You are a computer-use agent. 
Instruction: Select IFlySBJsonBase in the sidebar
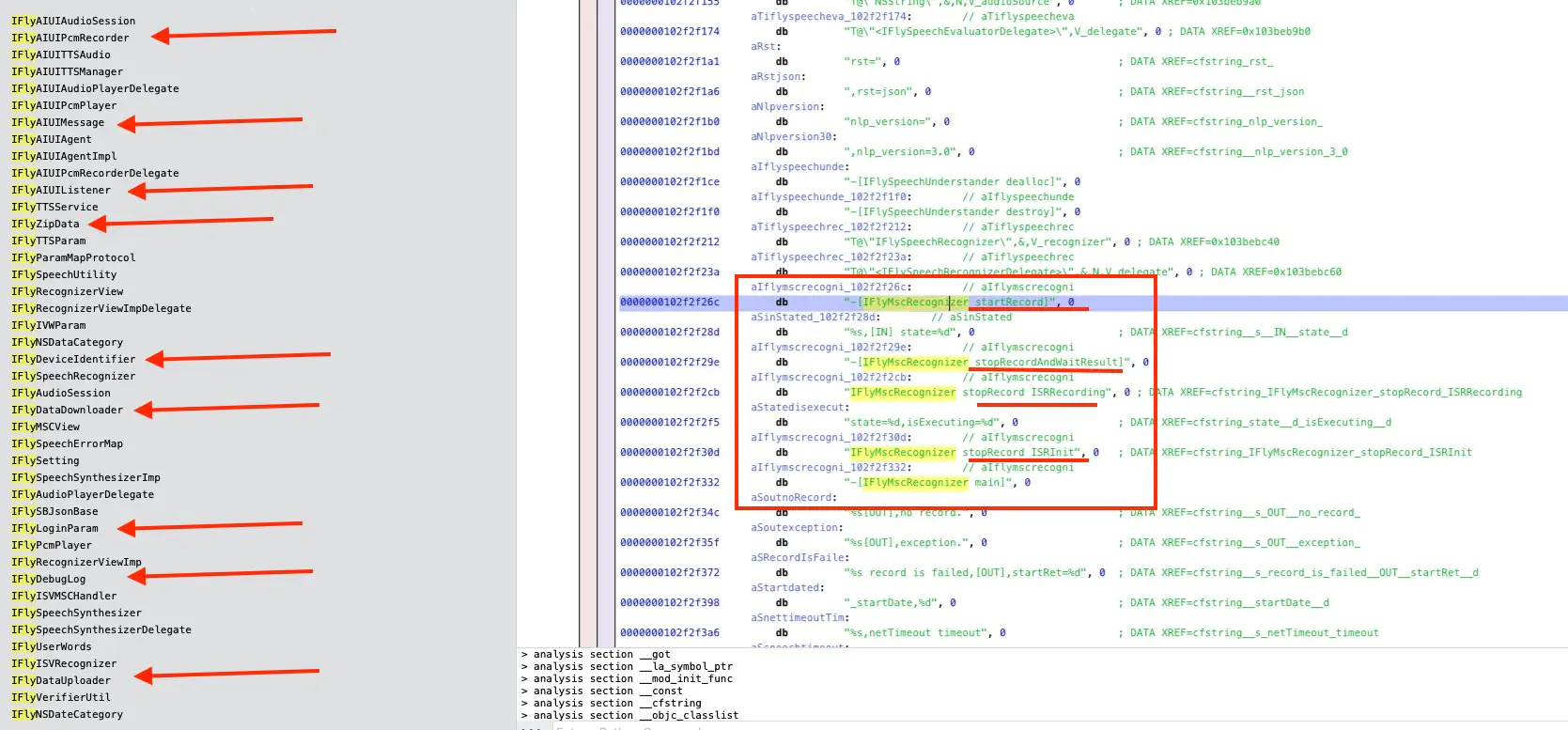click(54, 511)
